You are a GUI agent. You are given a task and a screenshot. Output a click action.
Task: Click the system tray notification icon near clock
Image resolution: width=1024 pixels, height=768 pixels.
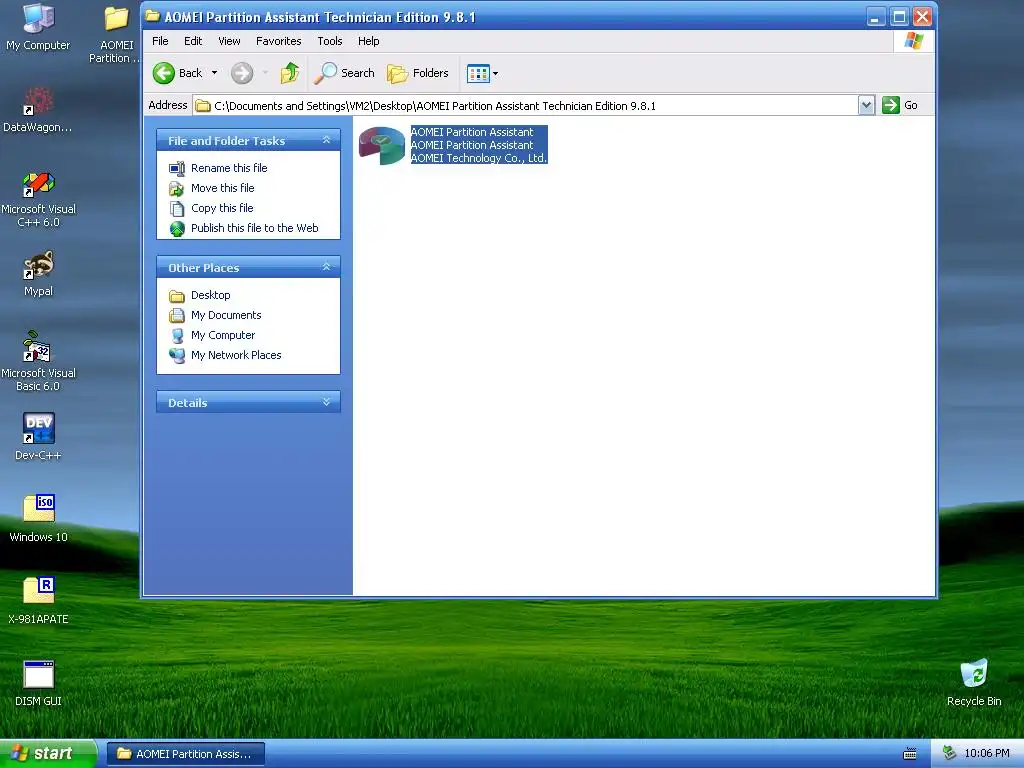click(950, 754)
